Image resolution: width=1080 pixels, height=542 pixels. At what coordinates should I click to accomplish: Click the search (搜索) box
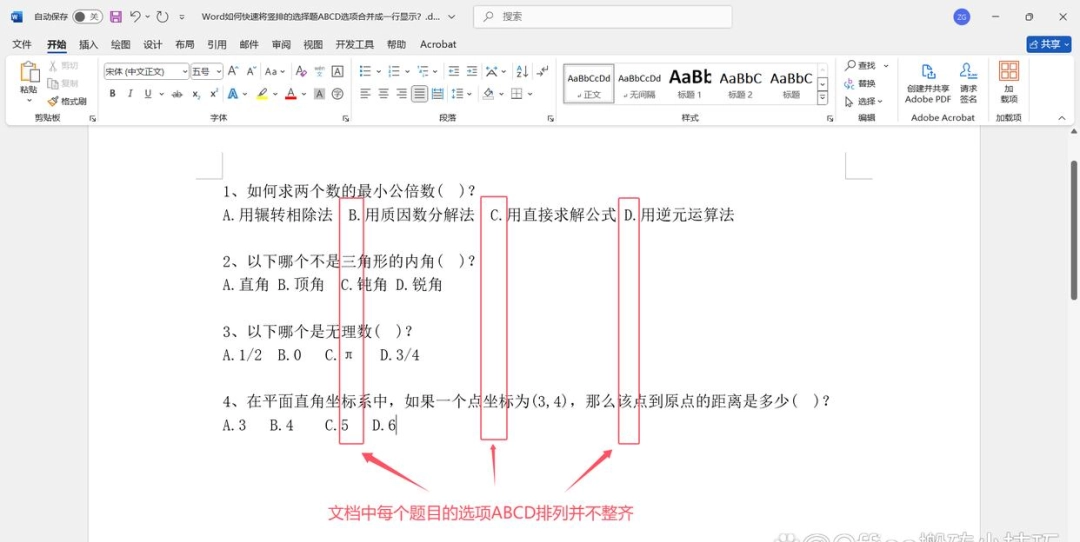[x=603, y=17]
